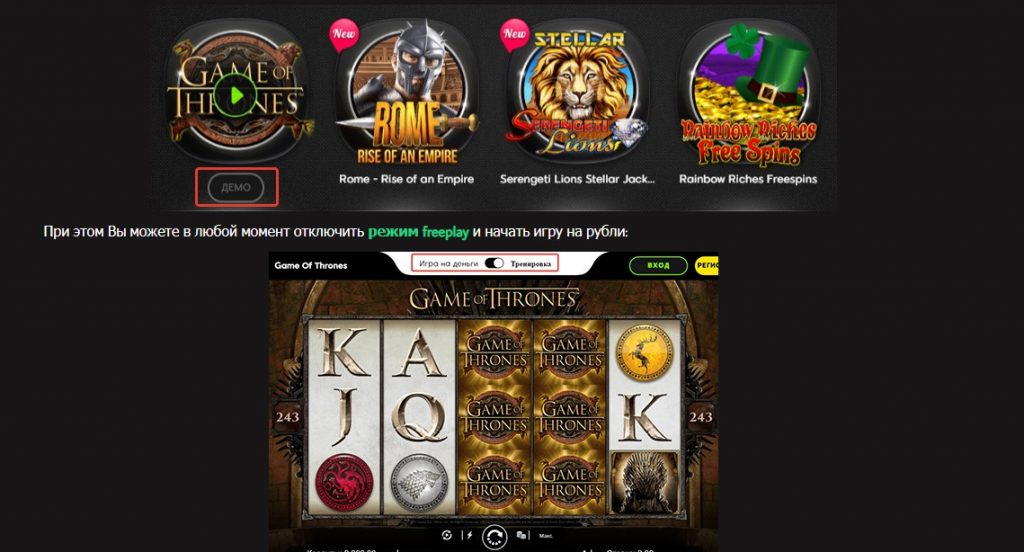Open Serengeti Lions Stellar Jackpot icon
1024x552 pixels.
click(x=577, y=91)
